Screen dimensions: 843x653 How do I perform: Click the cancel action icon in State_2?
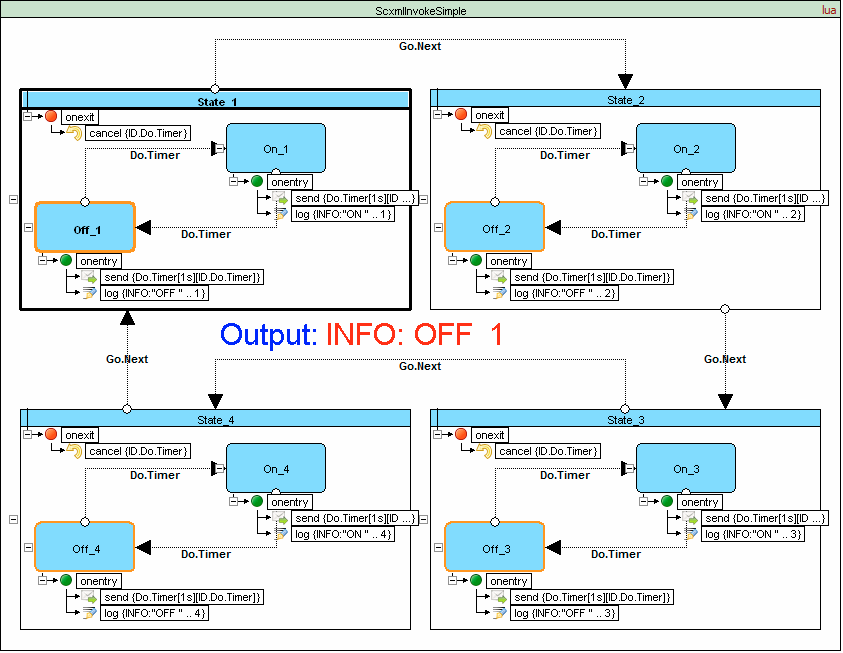pos(484,132)
